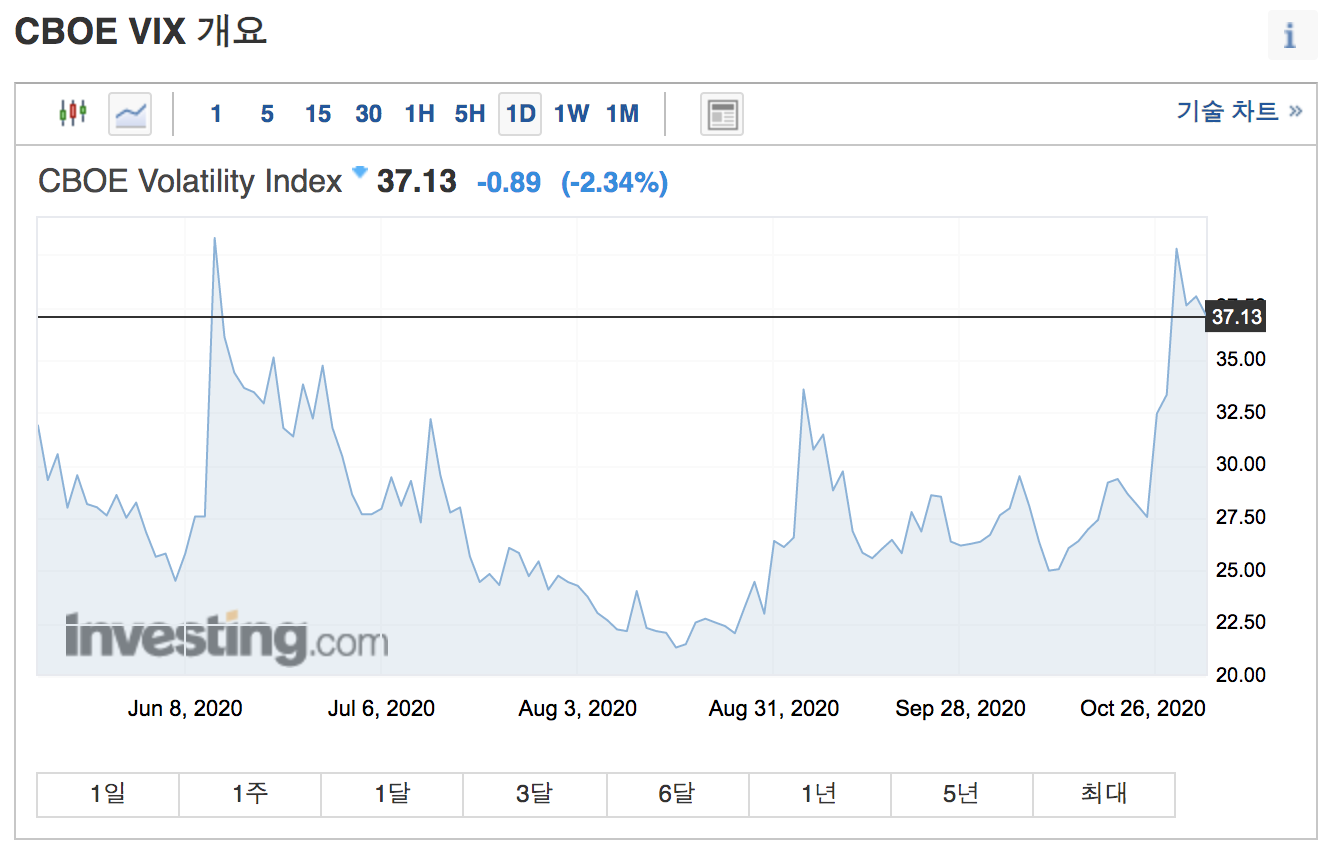Viewport: 1334px width, 856px height.
Task: Click the Sep 28, 2020 date label
Action: point(960,708)
